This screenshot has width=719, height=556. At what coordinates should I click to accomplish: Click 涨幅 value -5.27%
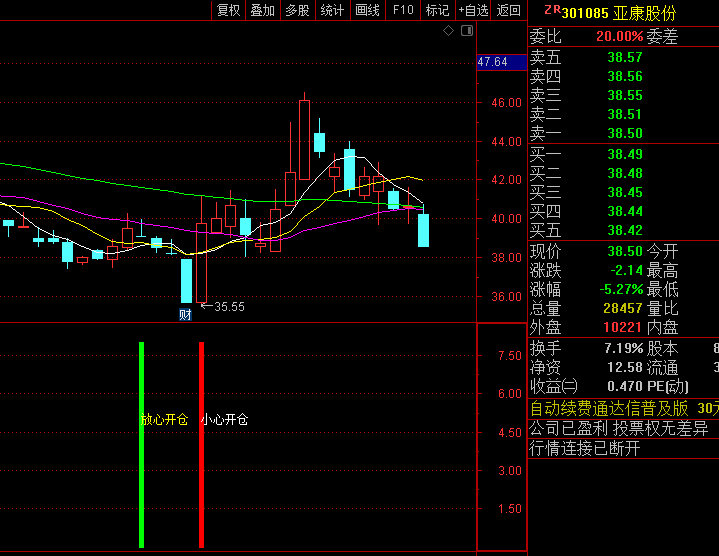point(621,289)
